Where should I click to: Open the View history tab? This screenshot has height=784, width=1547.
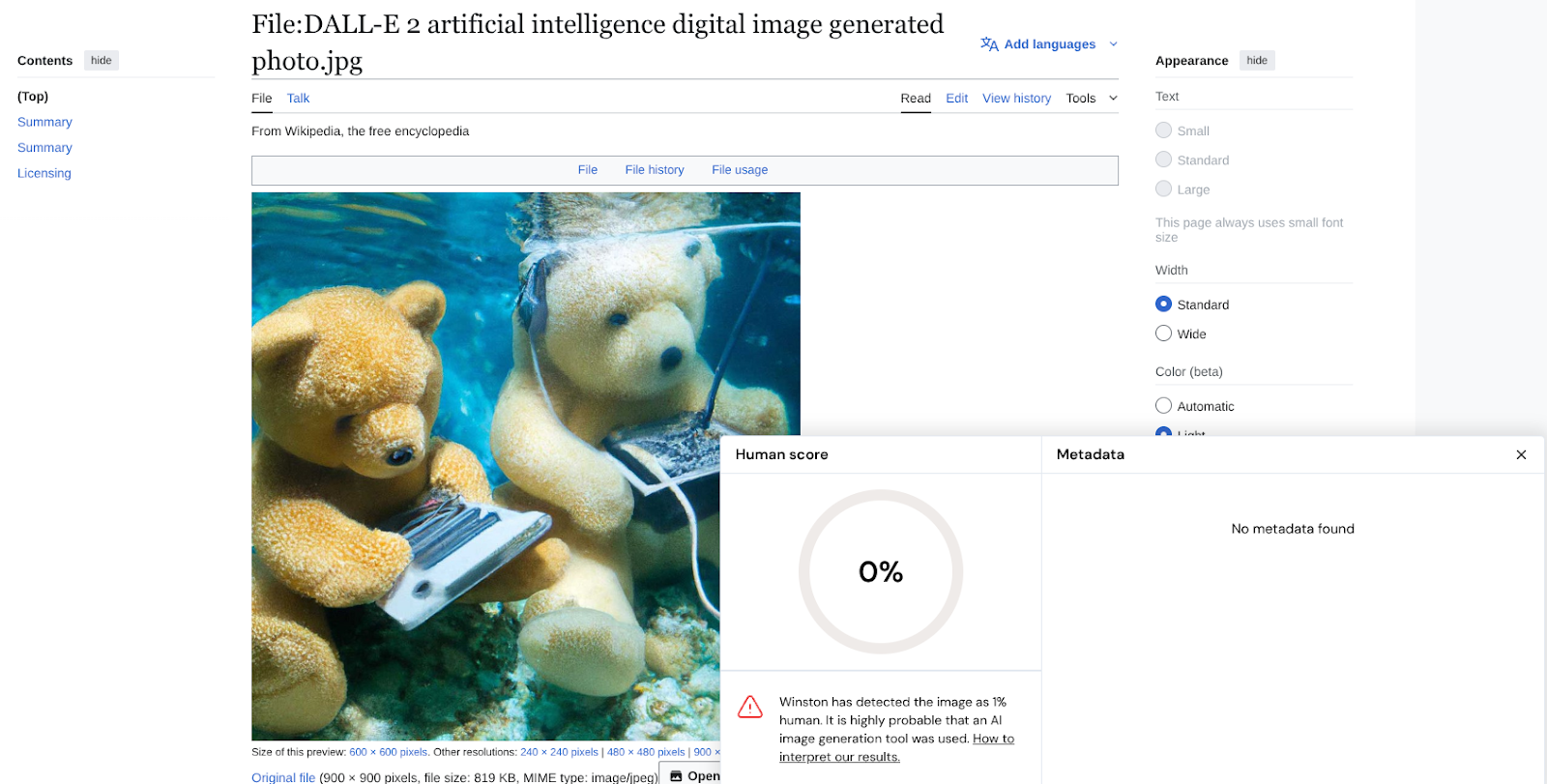pos(1016,99)
